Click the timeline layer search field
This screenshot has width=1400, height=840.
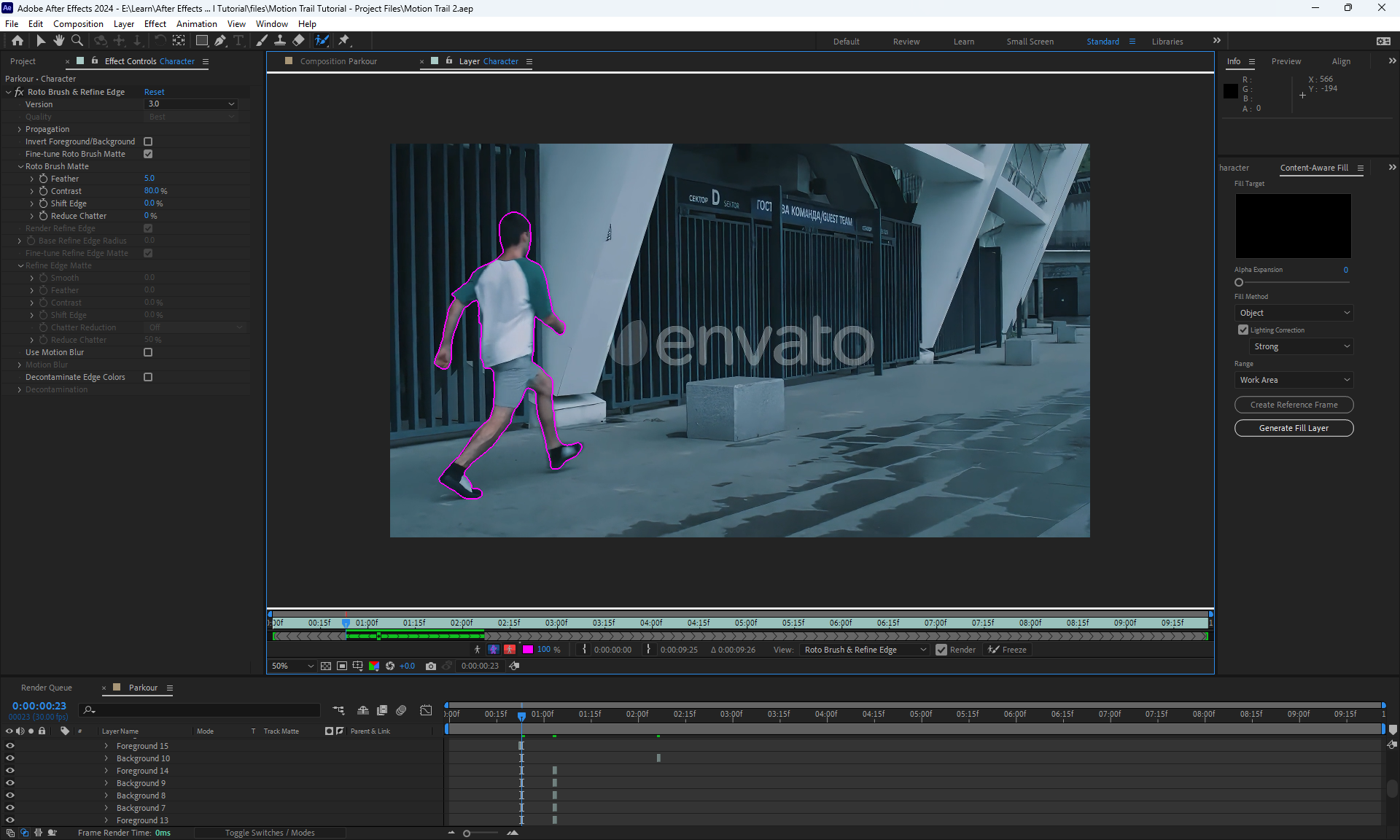(x=204, y=710)
